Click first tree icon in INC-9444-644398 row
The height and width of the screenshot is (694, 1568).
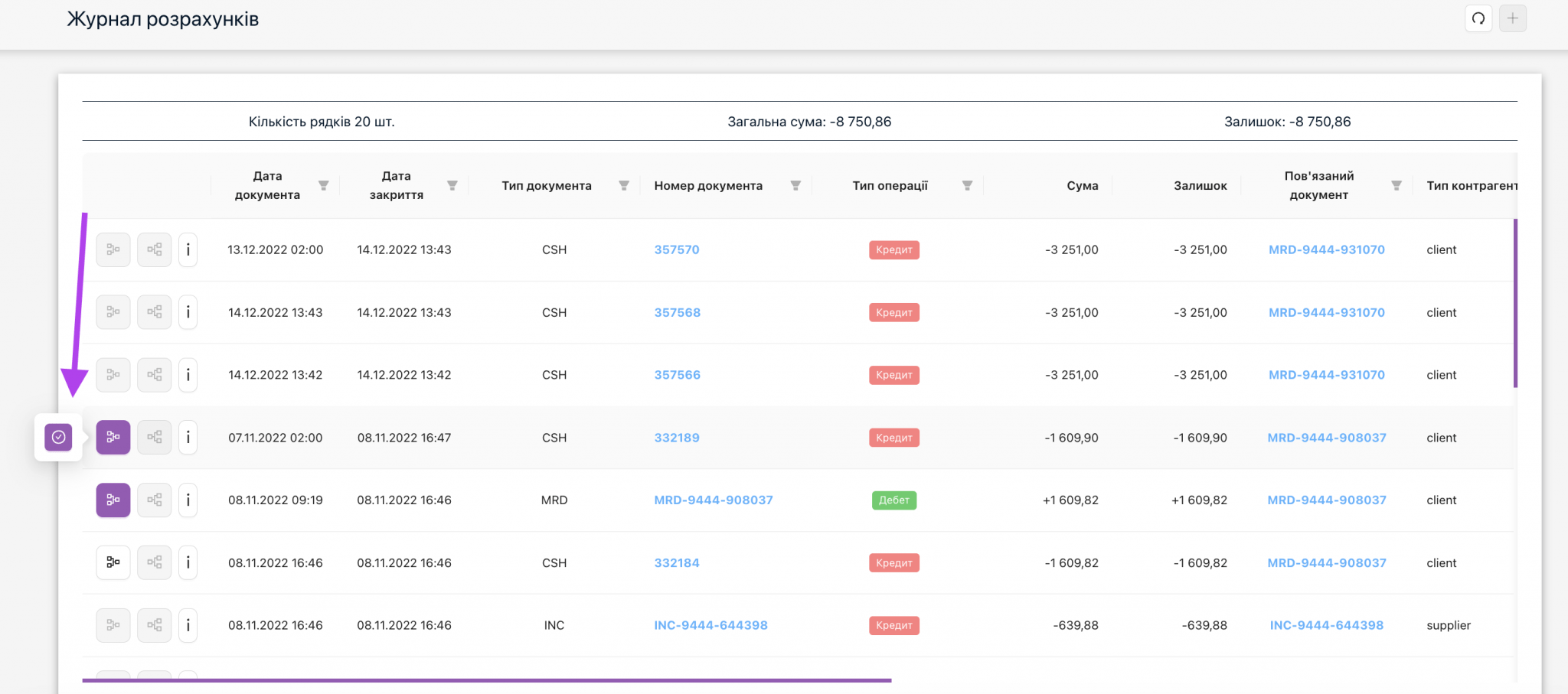113,625
